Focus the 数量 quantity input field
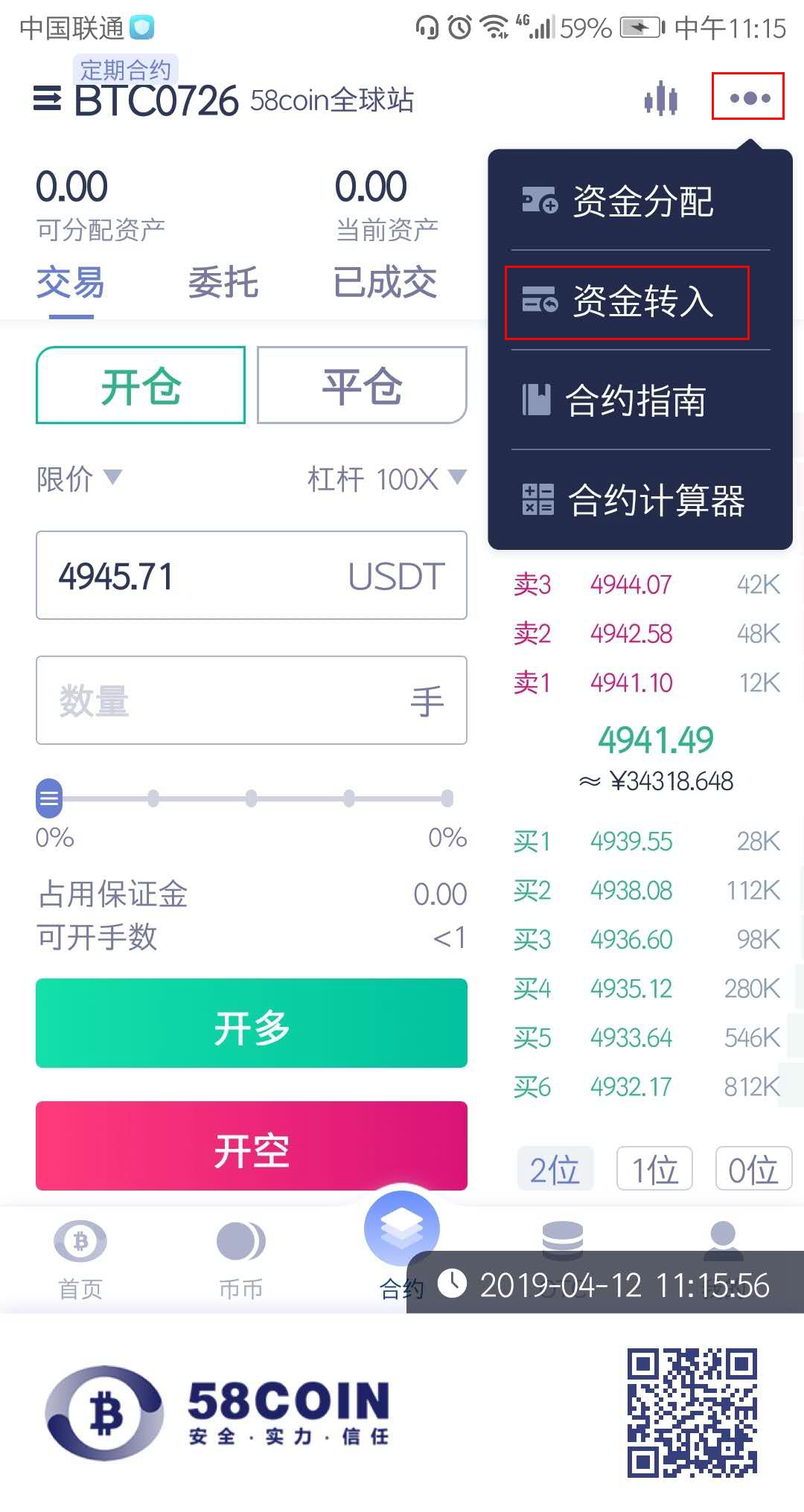 (223, 700)
